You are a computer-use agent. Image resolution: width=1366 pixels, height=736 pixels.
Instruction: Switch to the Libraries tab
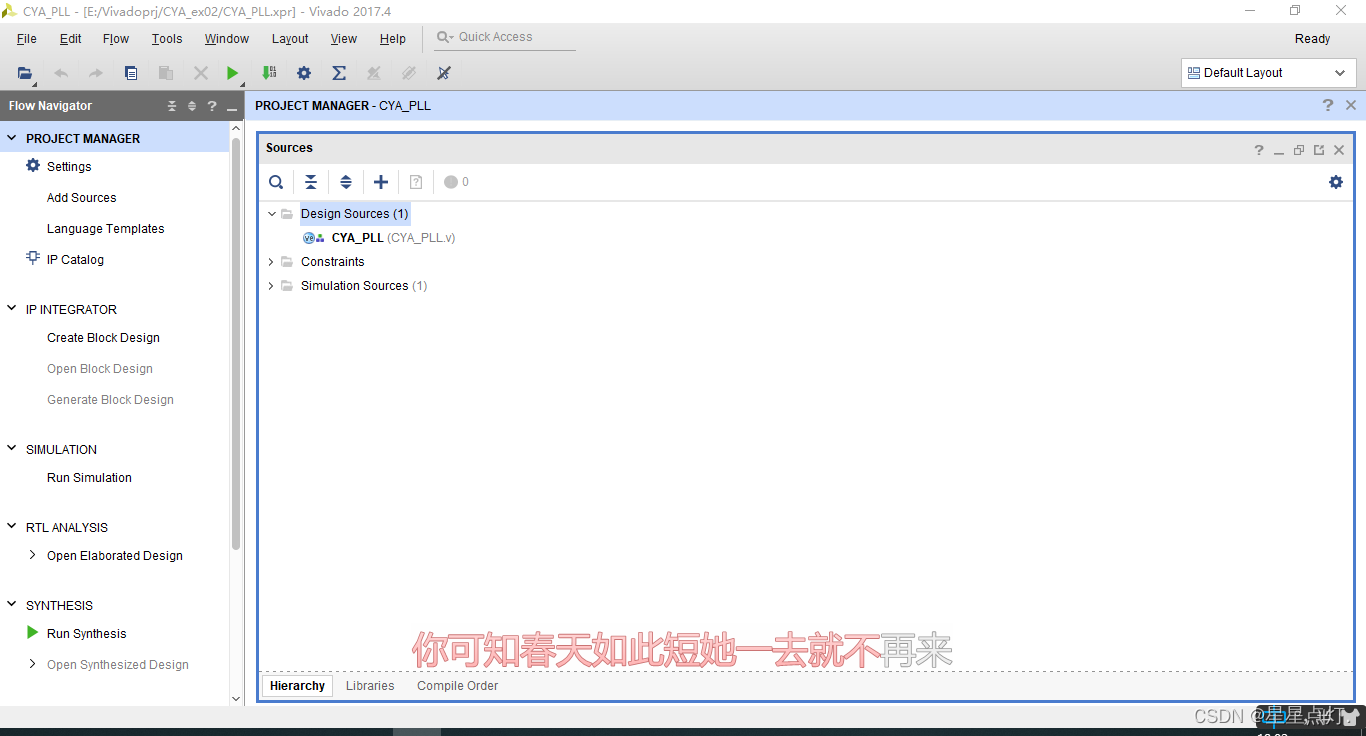pyautogui.click(x=369, y=685)
